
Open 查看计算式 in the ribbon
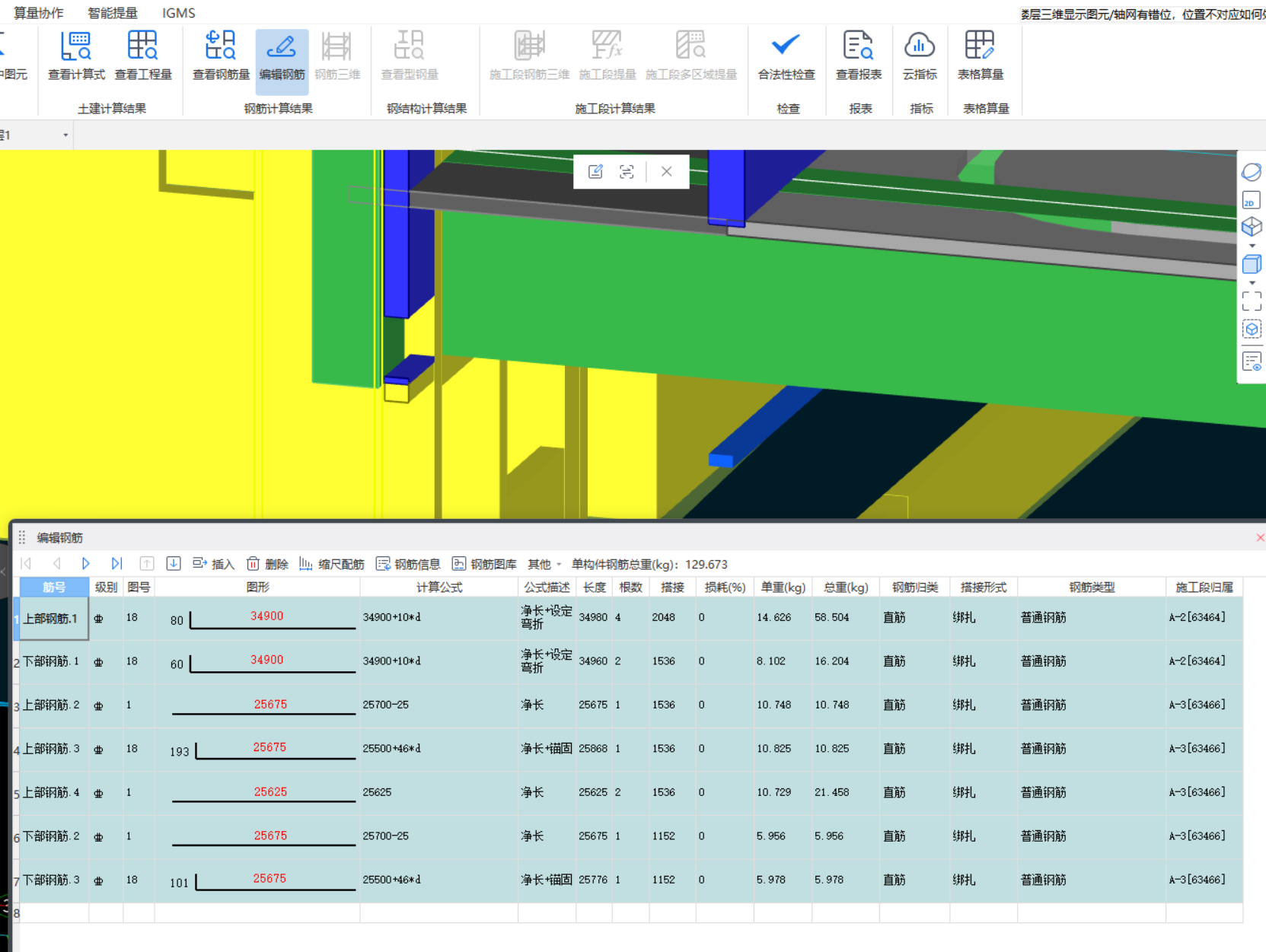(x=76, y=56)
